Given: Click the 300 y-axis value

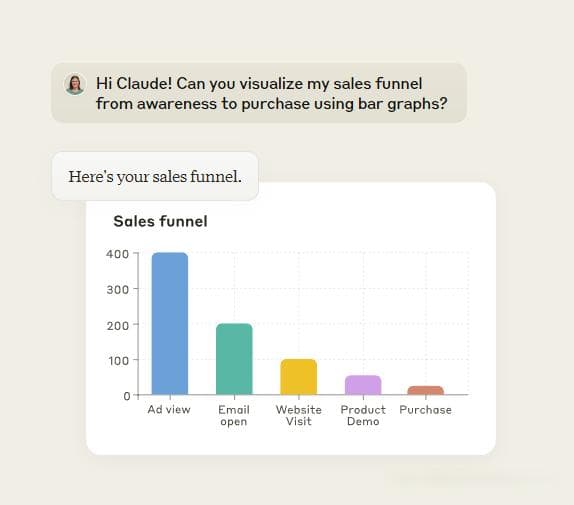Looking at the screenshot, I should (x=118, y=290).
